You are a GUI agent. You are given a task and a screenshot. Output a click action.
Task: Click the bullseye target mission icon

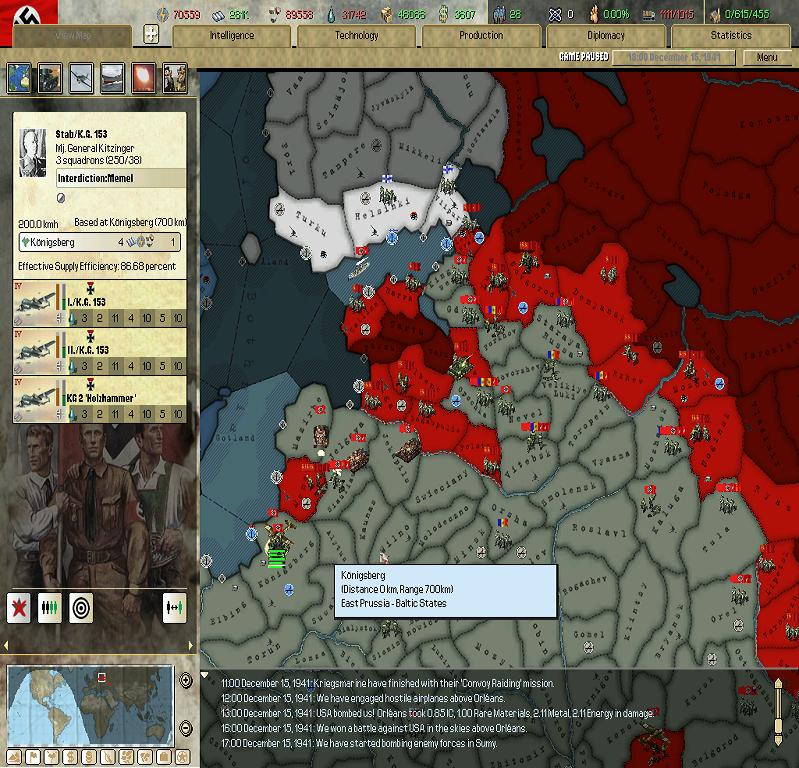[x=81, y=607]
